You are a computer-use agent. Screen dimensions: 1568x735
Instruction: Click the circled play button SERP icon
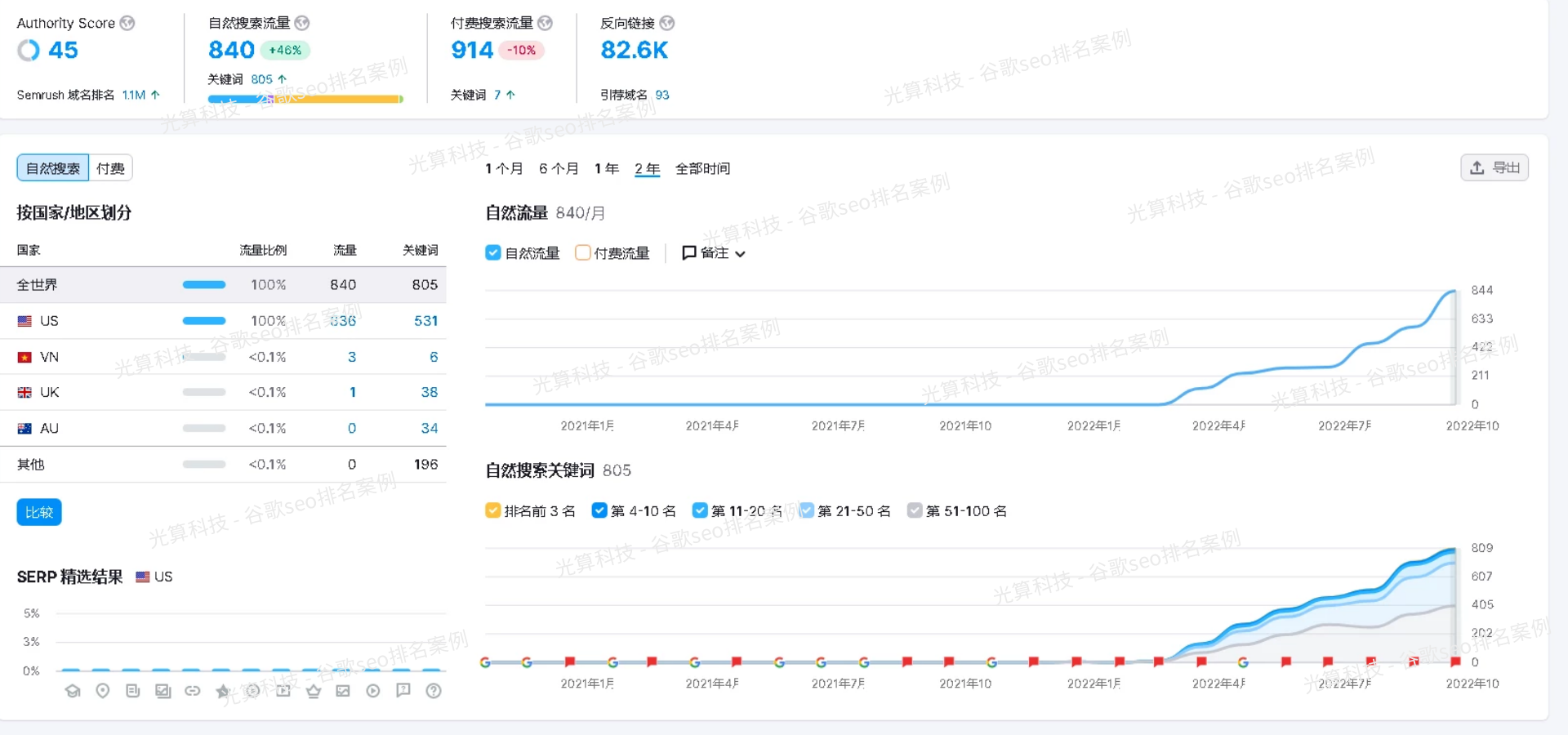coord(373,691)
